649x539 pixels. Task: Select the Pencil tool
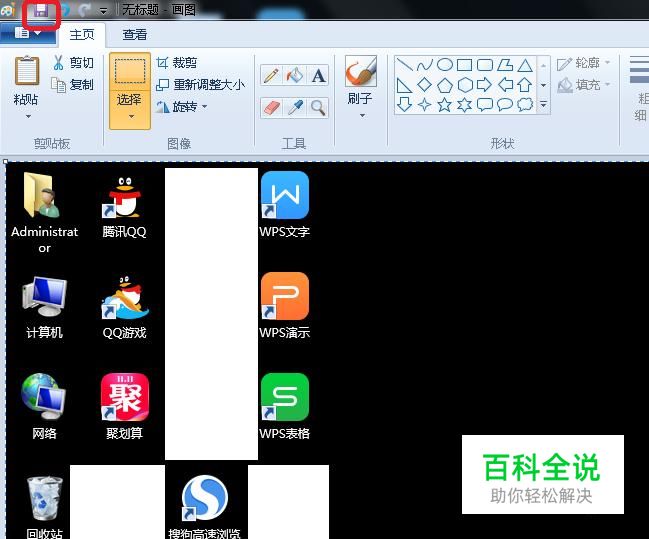(271, 76)
